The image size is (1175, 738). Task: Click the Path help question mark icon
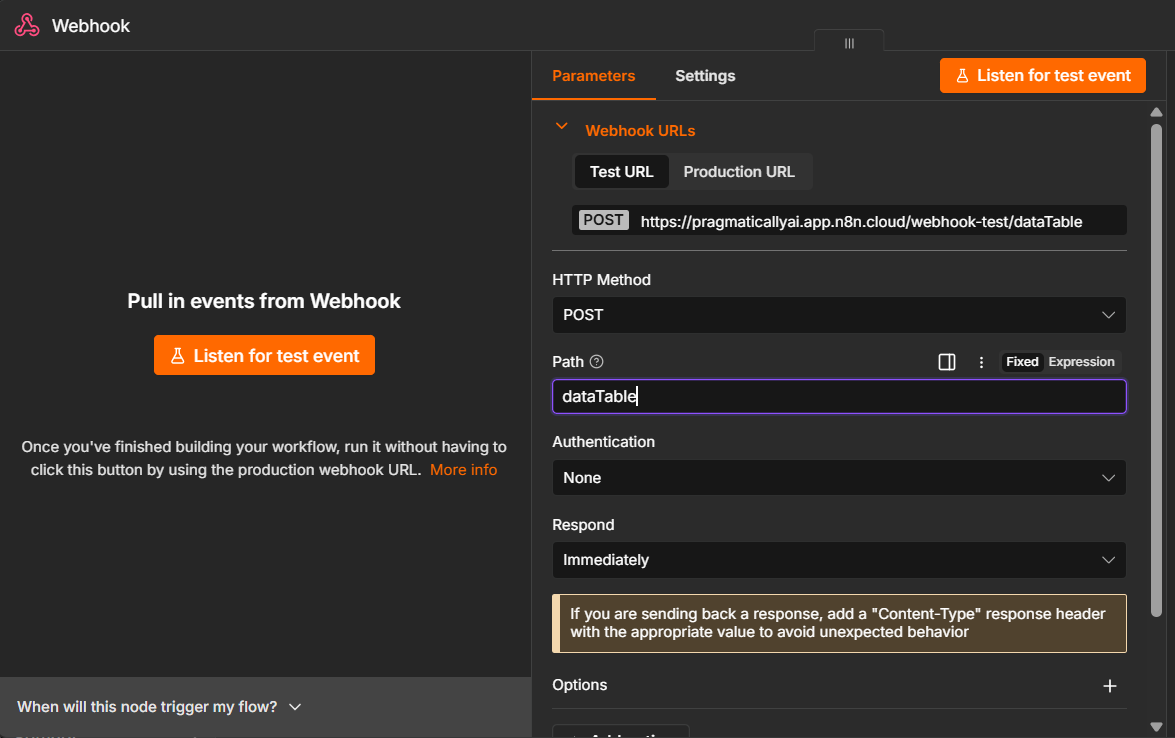596,362
